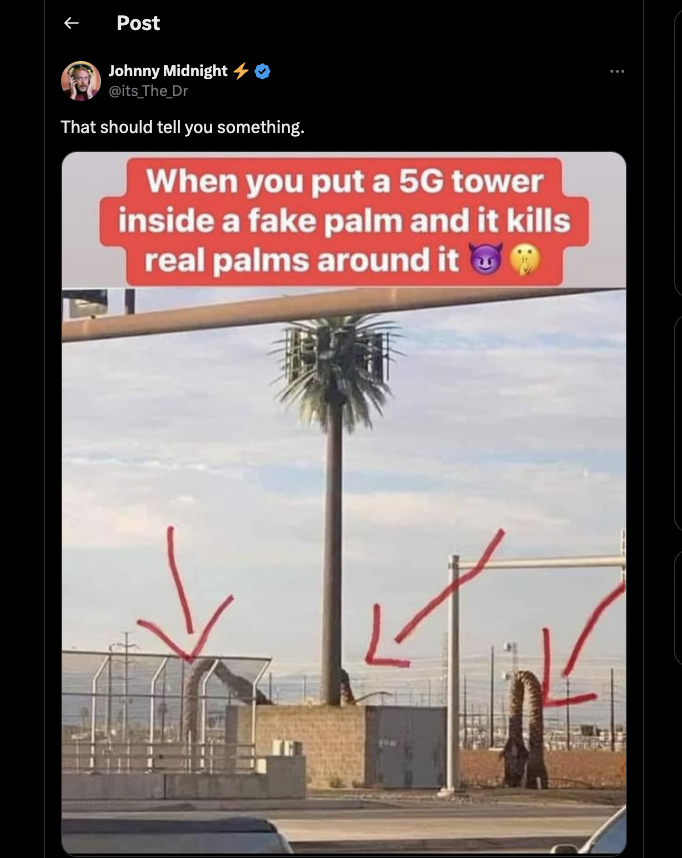Open the @its_The_Dr handle link
Viewport: 682px width, 858px height.
tap(148, 91)
